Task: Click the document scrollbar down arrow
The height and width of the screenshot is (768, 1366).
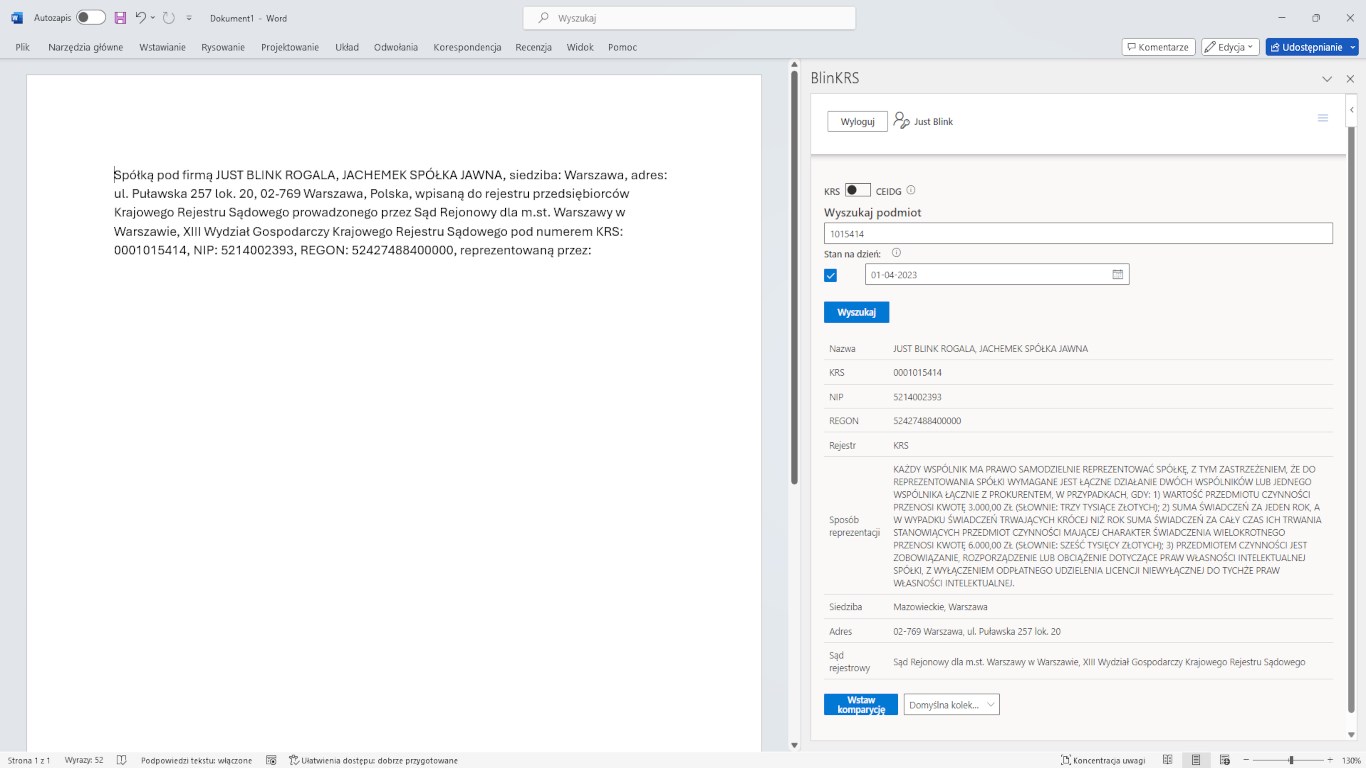Action: click(794, 745)
